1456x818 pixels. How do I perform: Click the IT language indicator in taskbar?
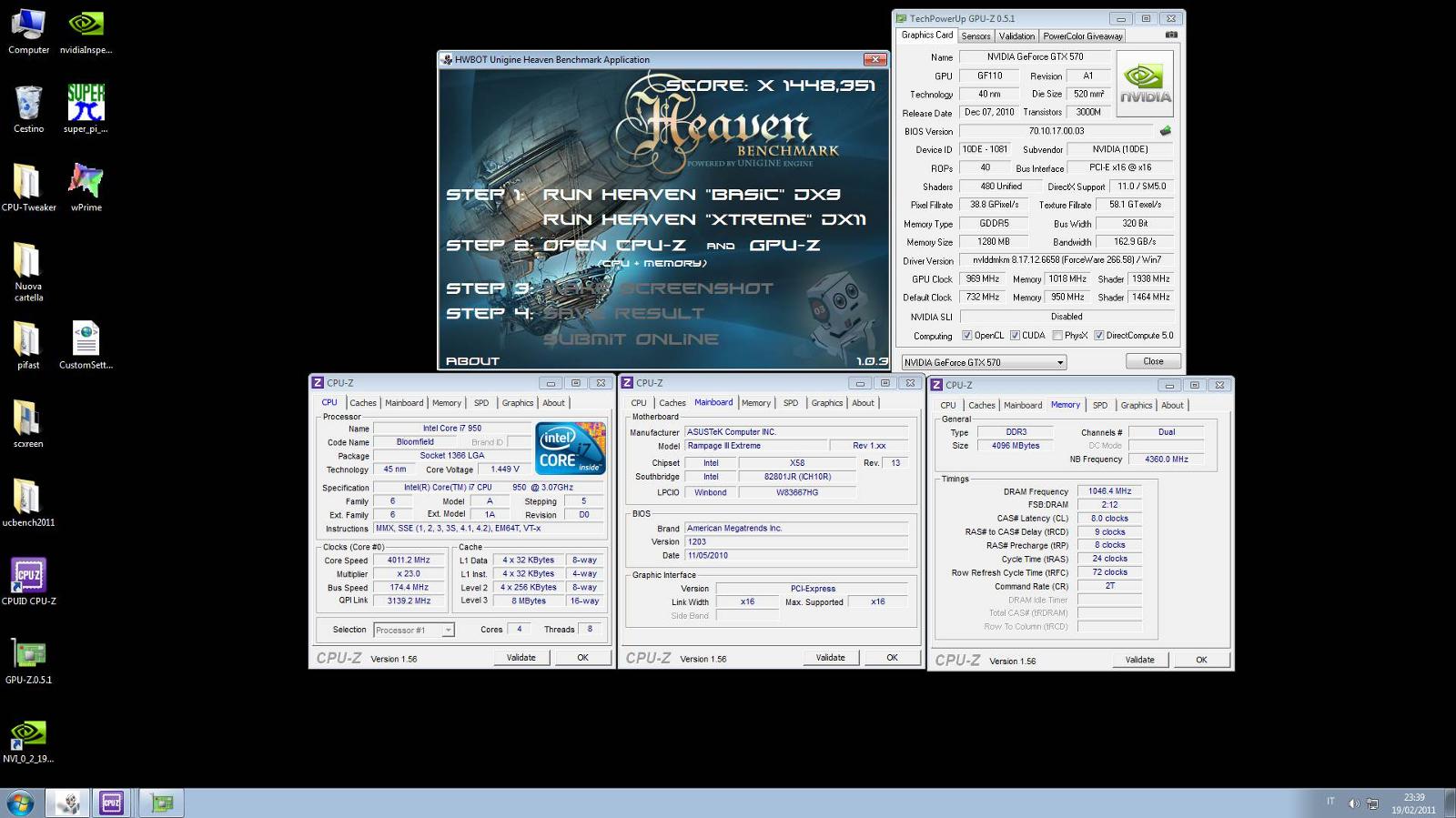tap(1330, 802)
